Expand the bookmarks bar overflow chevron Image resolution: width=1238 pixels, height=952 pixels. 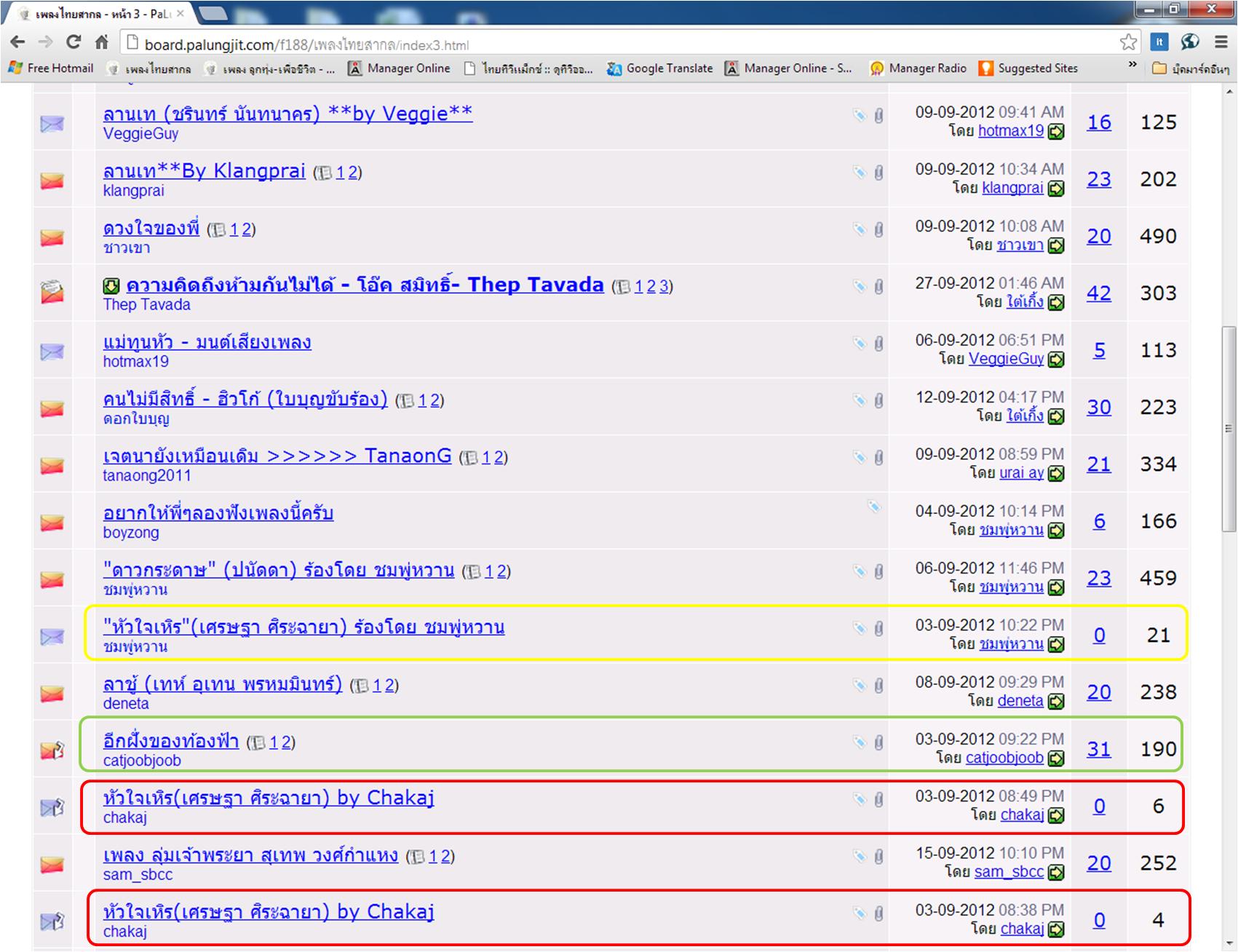(x=1132, y=66)
